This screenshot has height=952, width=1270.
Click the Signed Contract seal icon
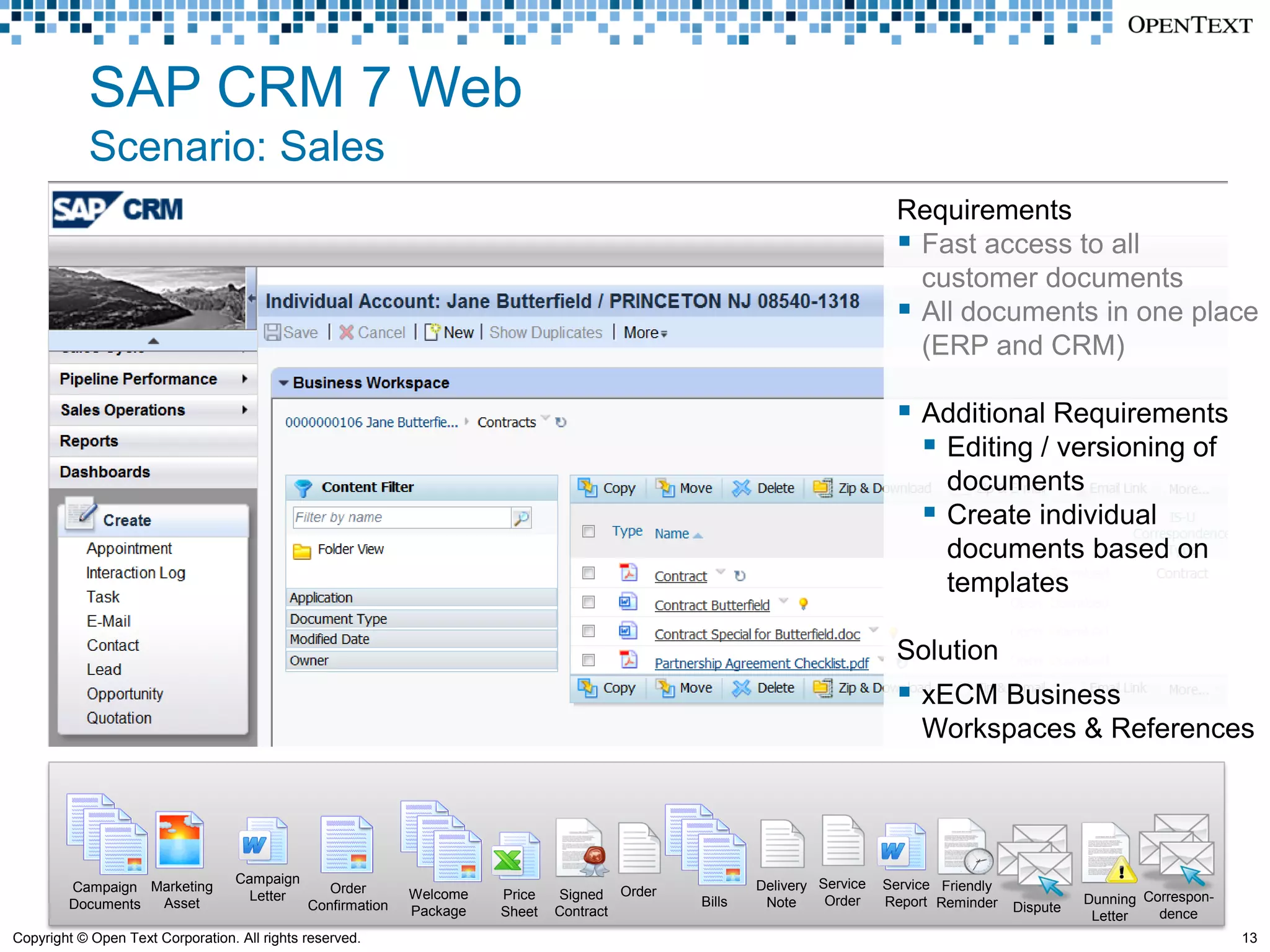[582, 847]
